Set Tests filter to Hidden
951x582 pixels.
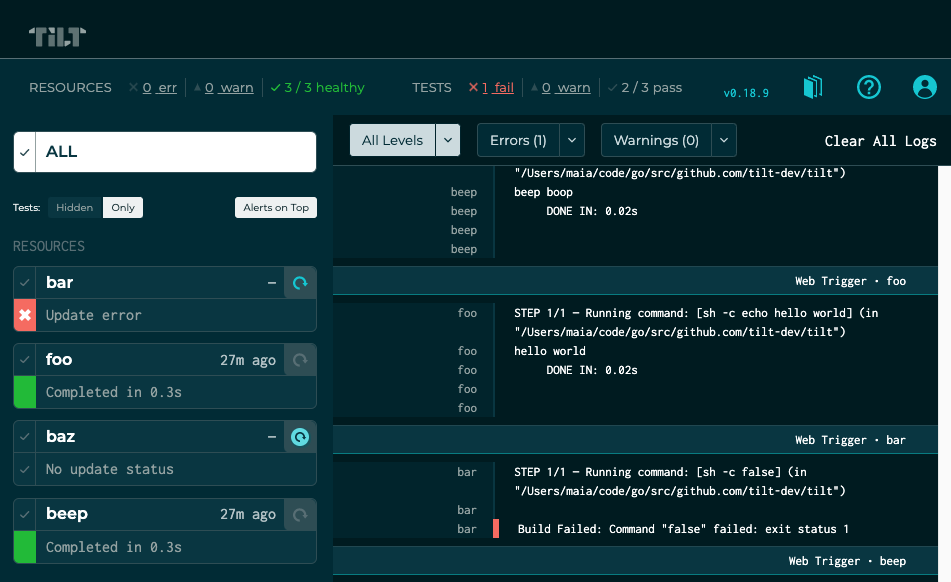(75, 207)
